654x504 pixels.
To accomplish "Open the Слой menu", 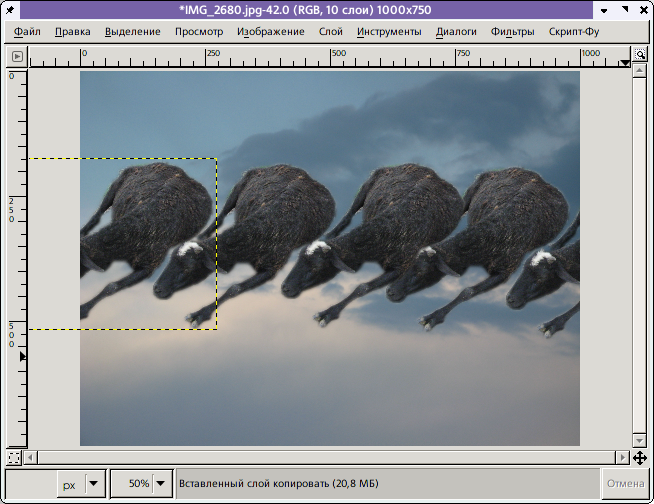I will pos(330,31).
